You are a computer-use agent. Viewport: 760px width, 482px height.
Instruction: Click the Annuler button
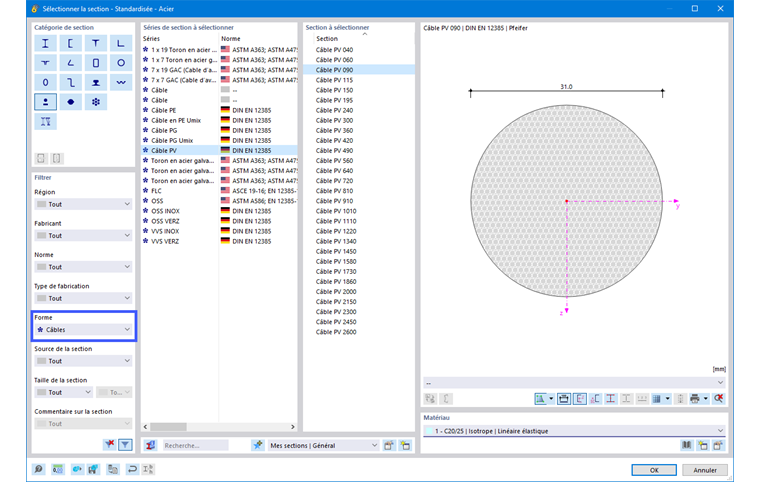(705, 470)
